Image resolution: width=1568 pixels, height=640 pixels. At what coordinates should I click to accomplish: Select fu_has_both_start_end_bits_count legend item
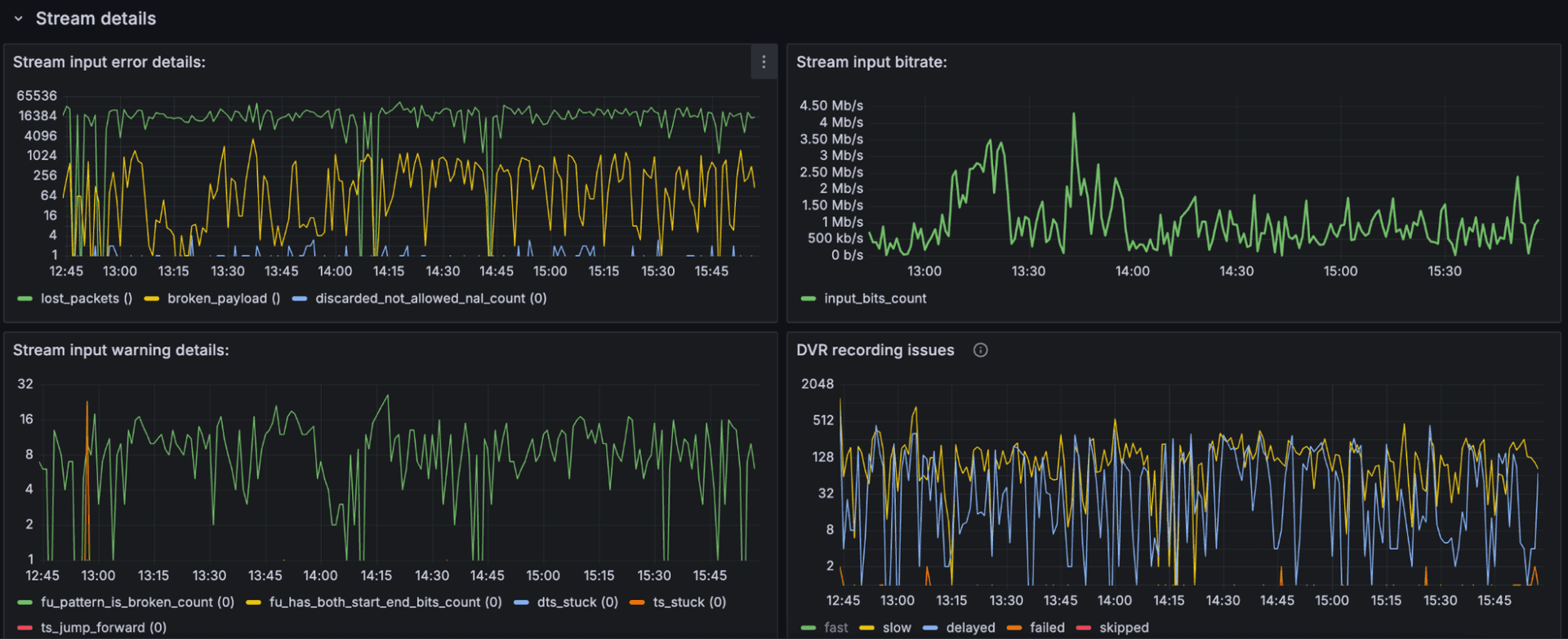[x=385, y=602]
